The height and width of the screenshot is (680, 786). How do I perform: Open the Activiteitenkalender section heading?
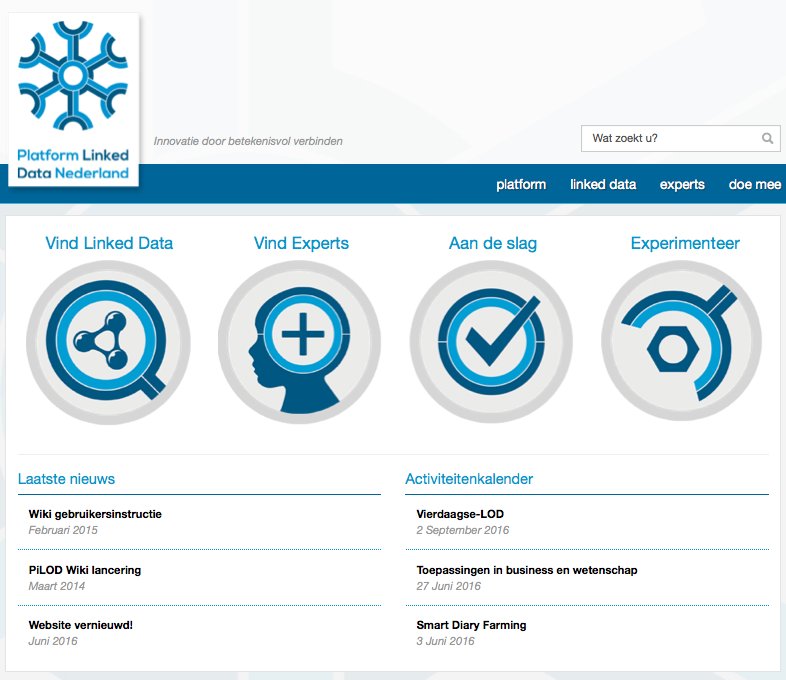point(469,479)
